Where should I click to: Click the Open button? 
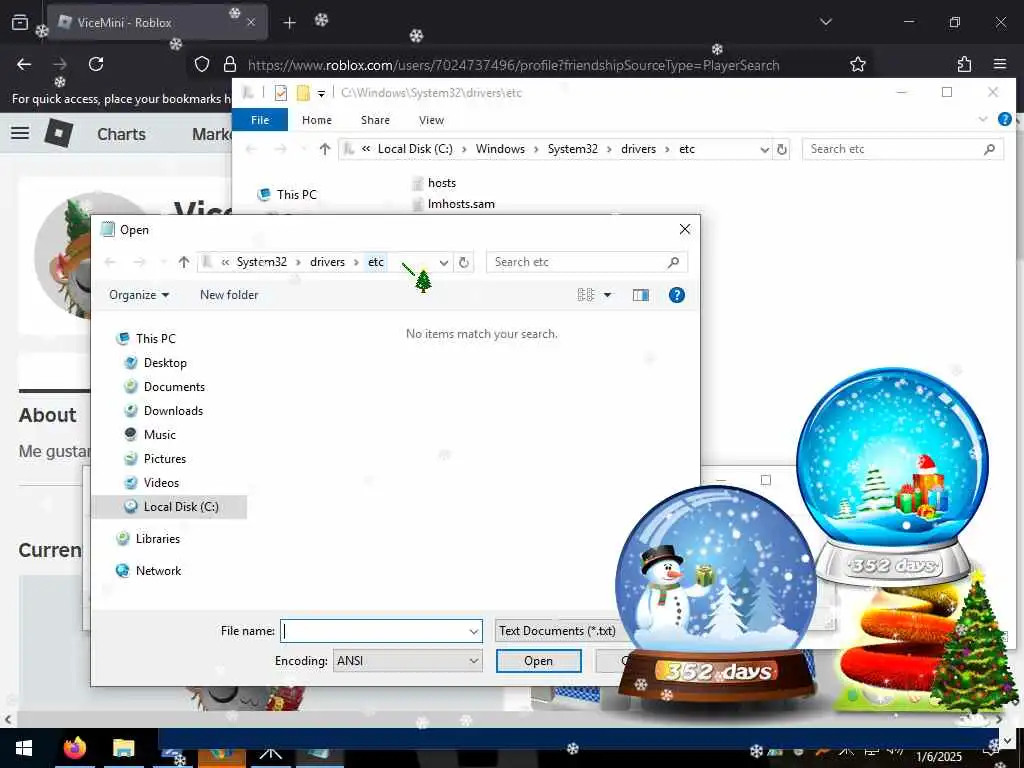[x=538, y=661]
